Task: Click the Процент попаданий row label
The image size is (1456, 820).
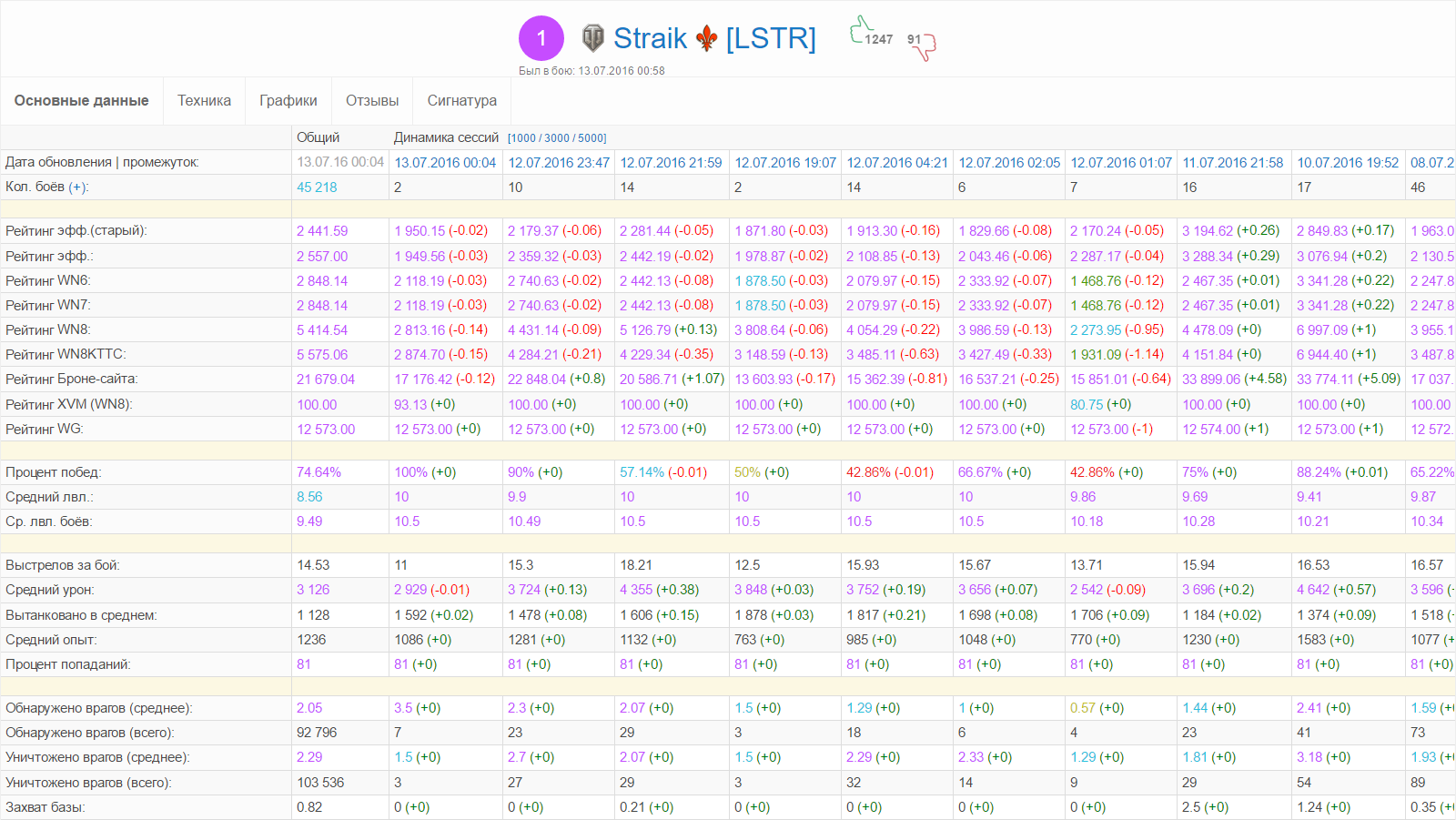Action: tap(68, 664)
